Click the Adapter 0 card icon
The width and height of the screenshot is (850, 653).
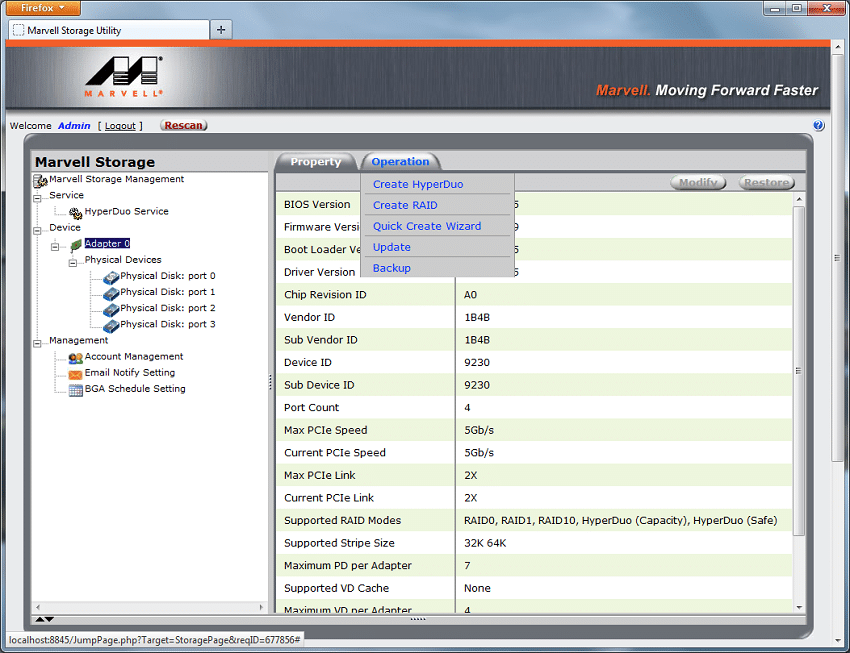76,245
